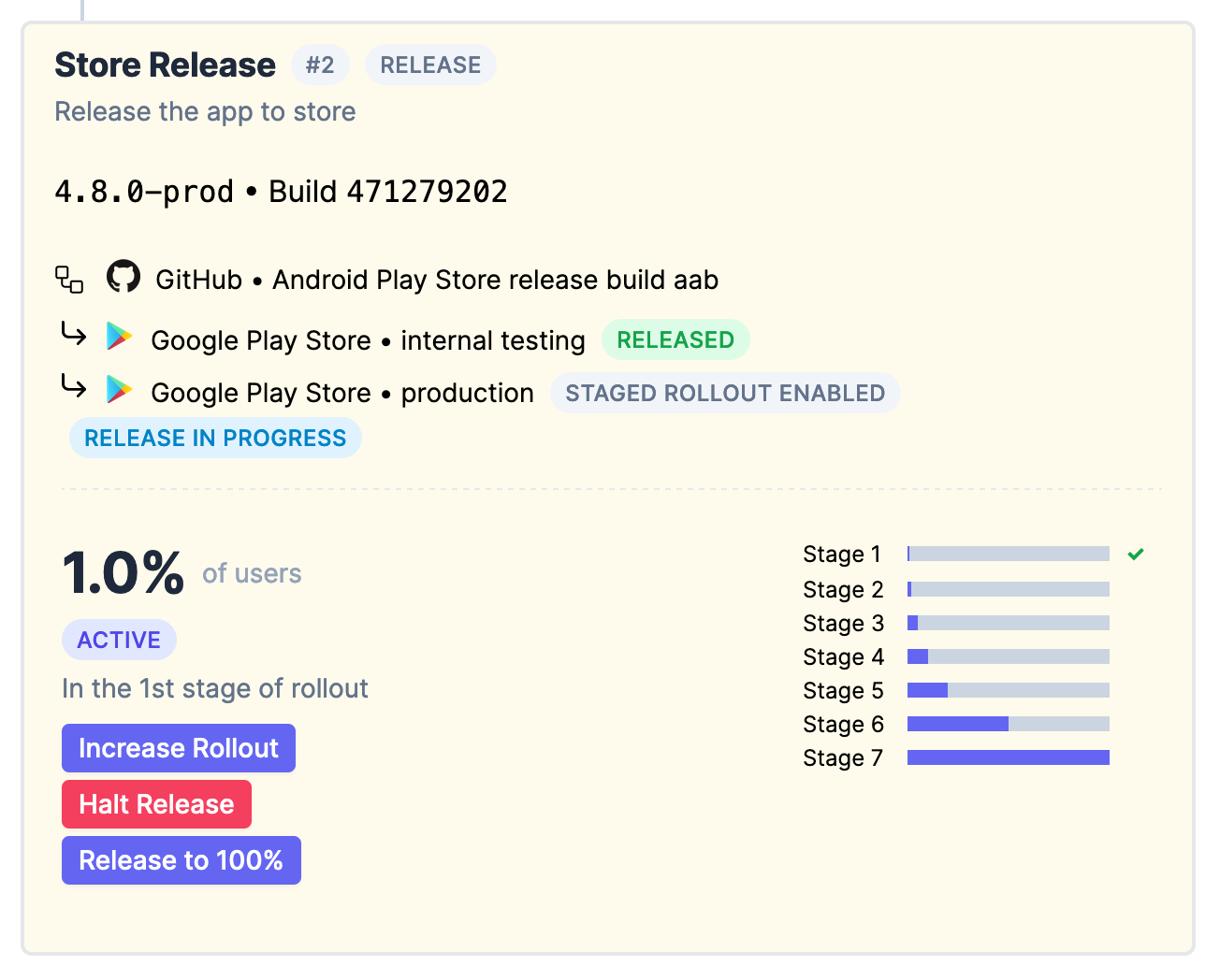Click the #2 step number badge
This screenshot has width=1220, height=980.
point(320,65)
